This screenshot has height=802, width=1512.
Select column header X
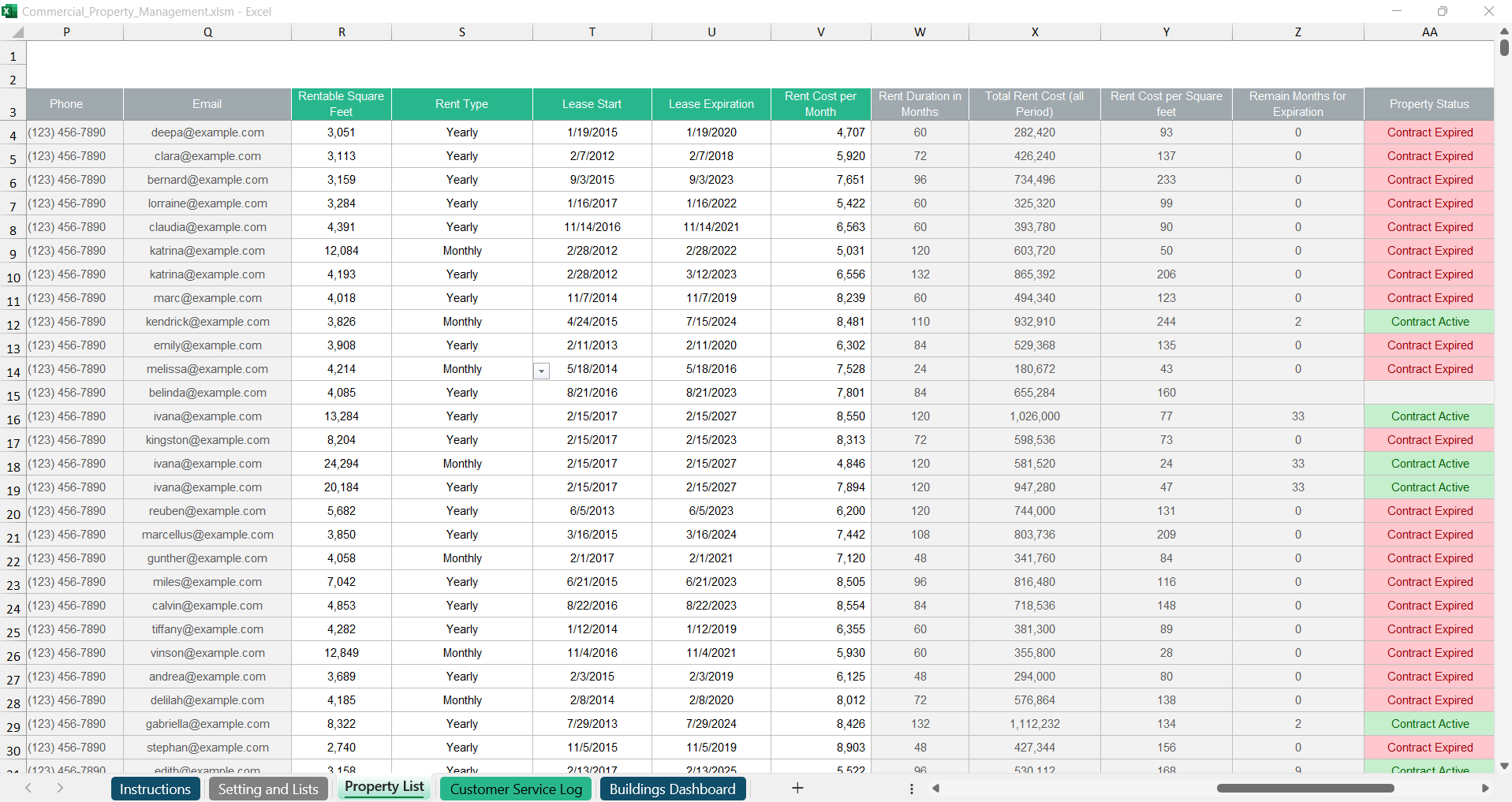(x=1034, y=32)
